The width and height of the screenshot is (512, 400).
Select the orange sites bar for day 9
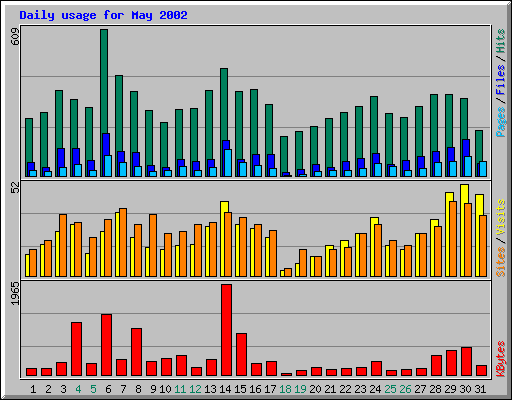(x=153, y=245)
